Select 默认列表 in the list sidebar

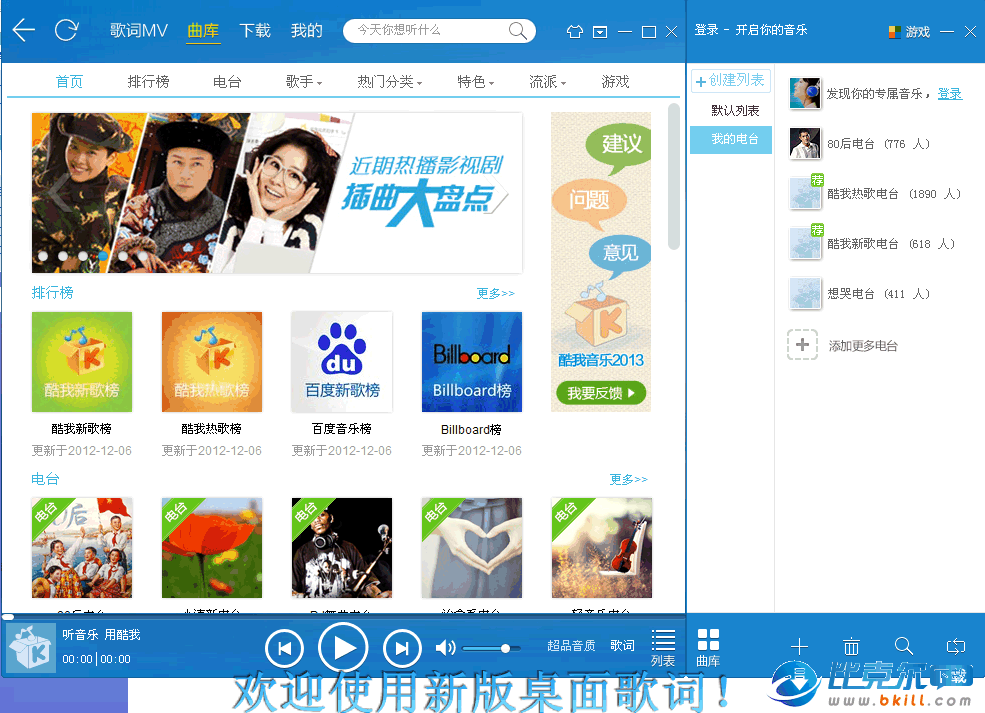click(x=735, y=111)
